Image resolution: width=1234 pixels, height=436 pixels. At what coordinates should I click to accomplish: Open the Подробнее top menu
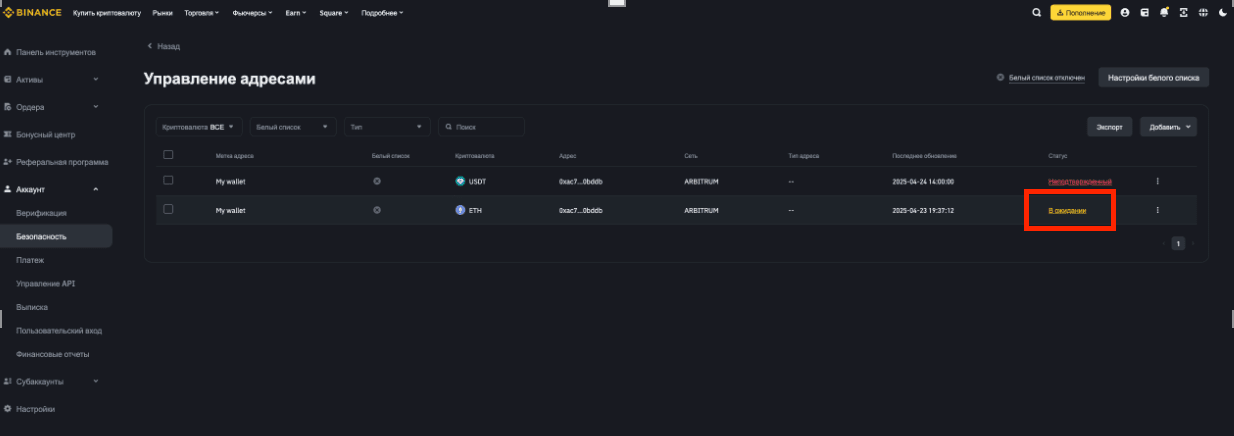tap(381, 12)
